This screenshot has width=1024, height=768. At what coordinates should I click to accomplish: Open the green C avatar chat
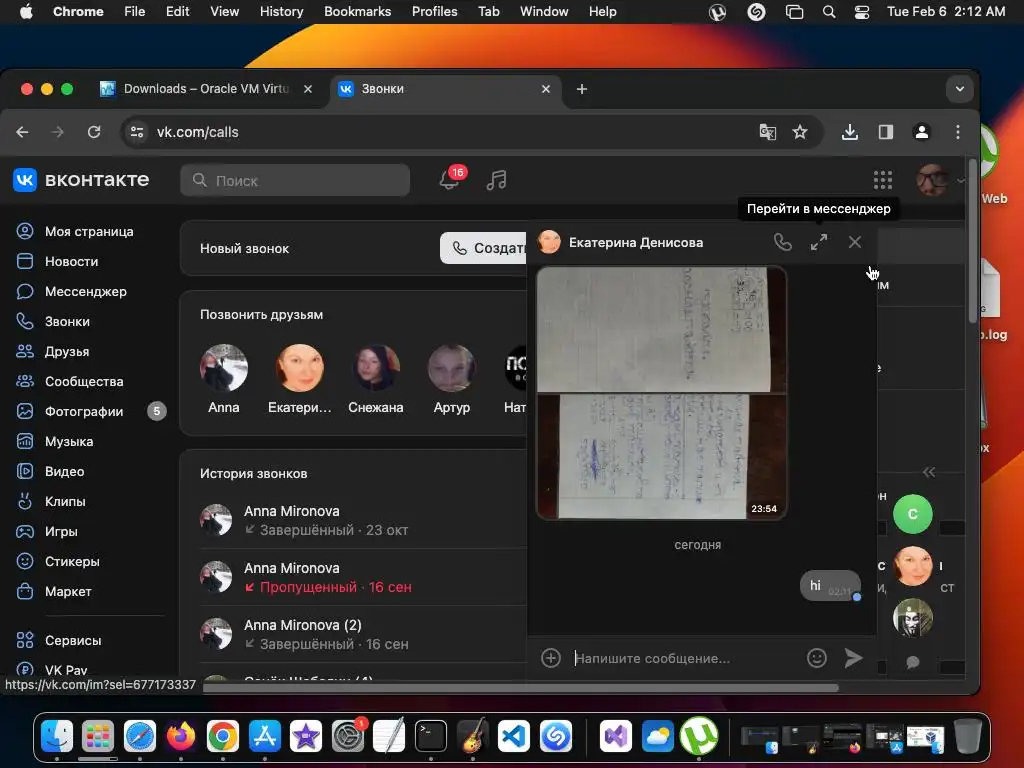click(912, 514)
